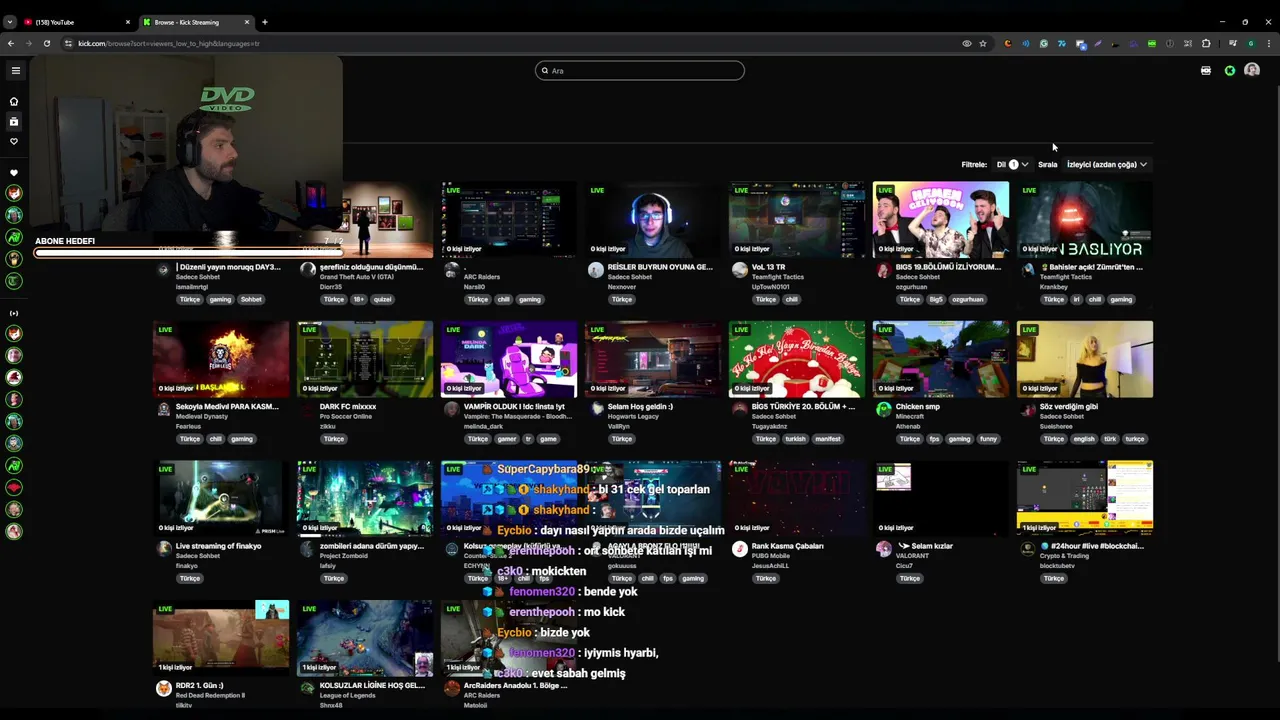This screenshot has height=720, width=1280.
Task: Open the '#24hour #live #blockchai...' thumbnail
Action: [1085, 498]
